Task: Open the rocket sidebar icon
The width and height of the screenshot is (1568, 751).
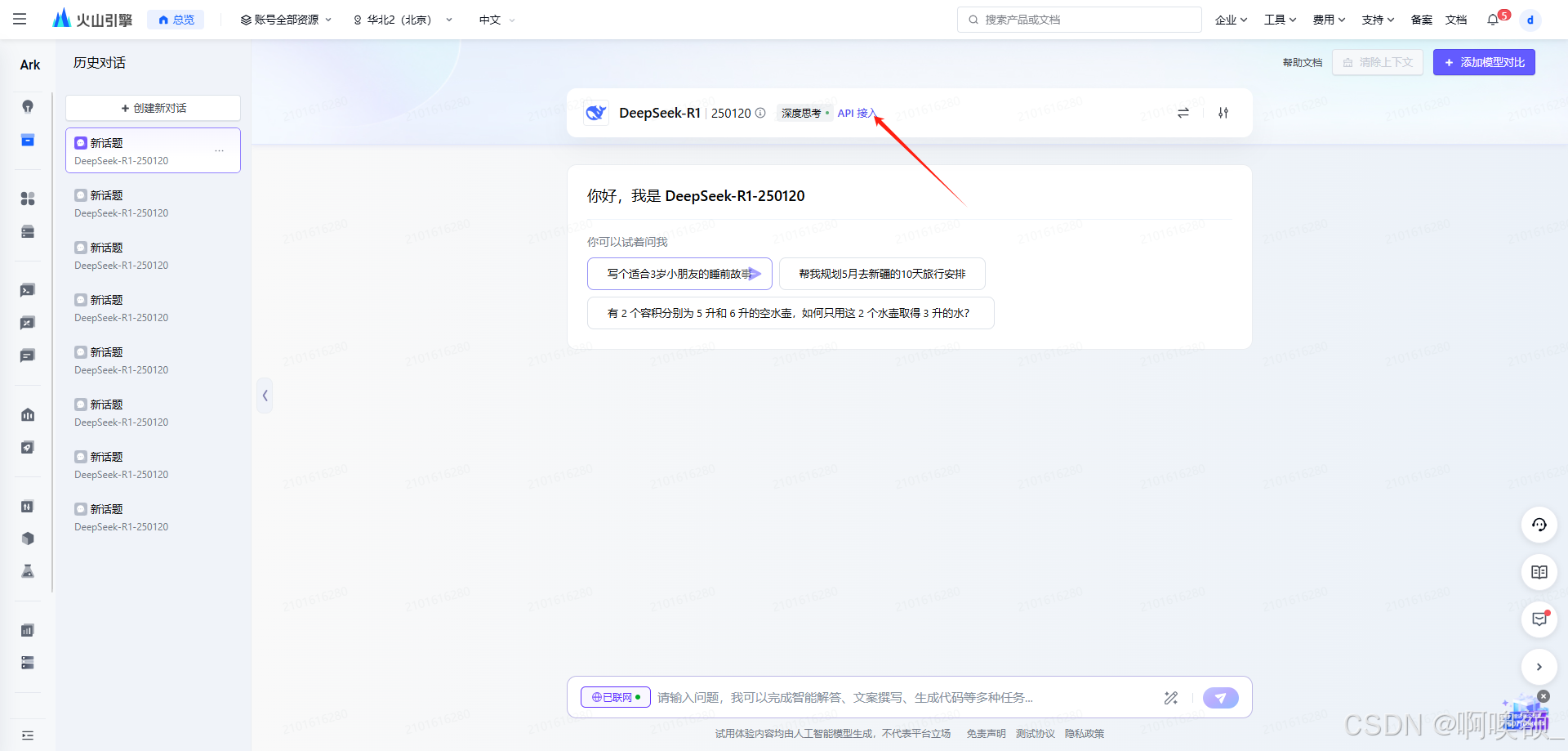Action: click(28, 447)
